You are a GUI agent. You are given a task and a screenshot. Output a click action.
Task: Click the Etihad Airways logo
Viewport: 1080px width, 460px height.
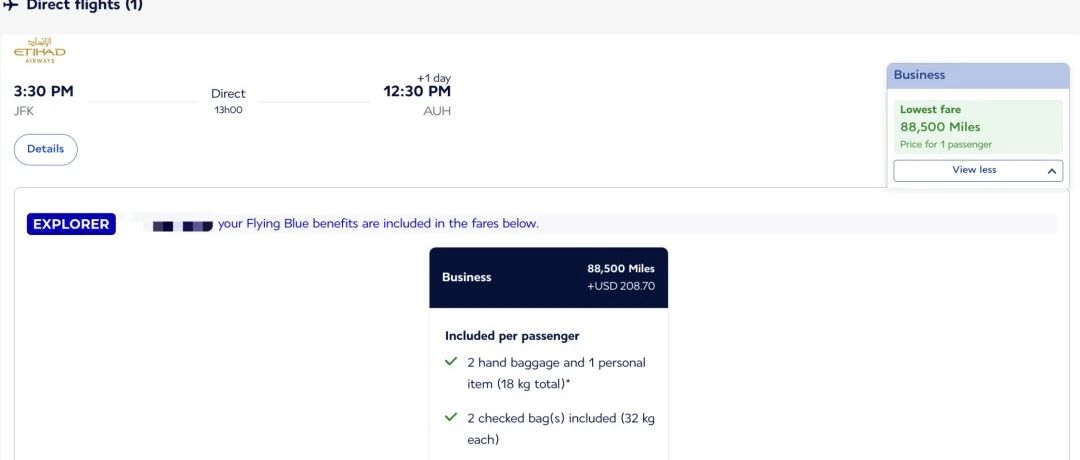(x=40, y=52)
